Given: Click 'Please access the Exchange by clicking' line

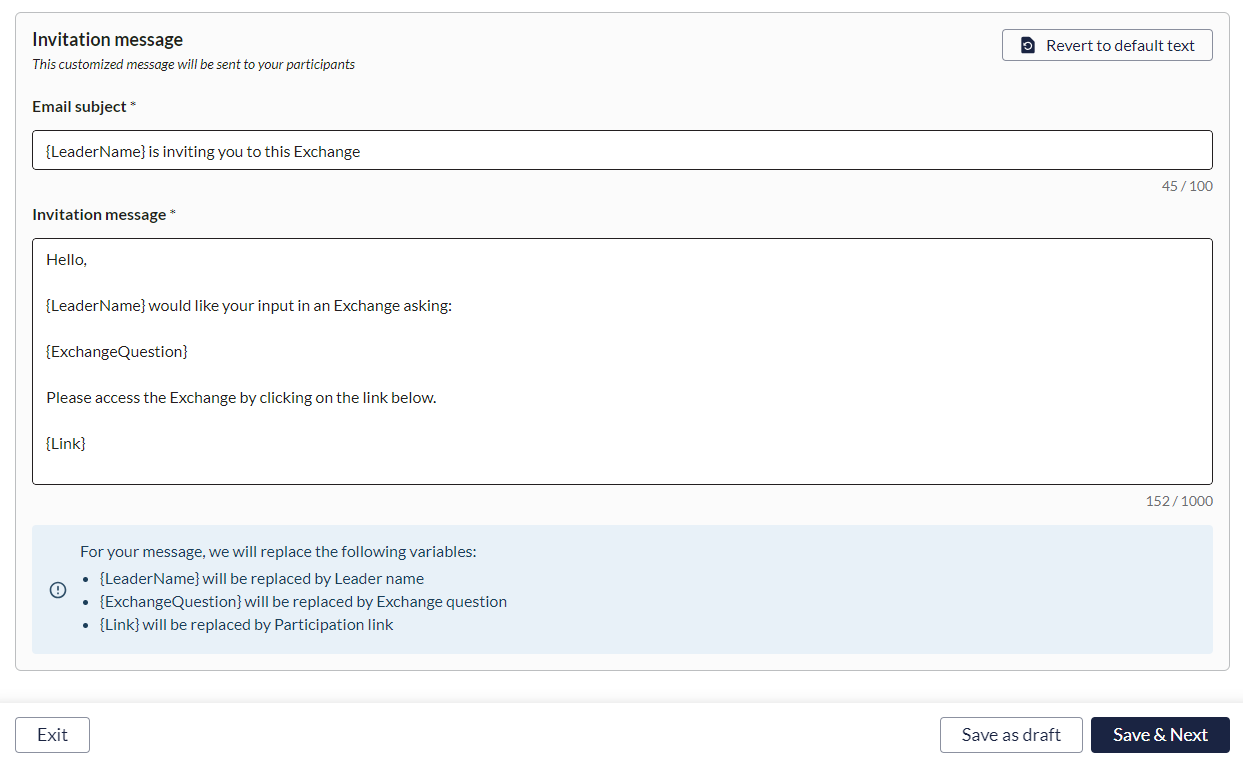Looking at the screenshot, I should pos(241,397).
